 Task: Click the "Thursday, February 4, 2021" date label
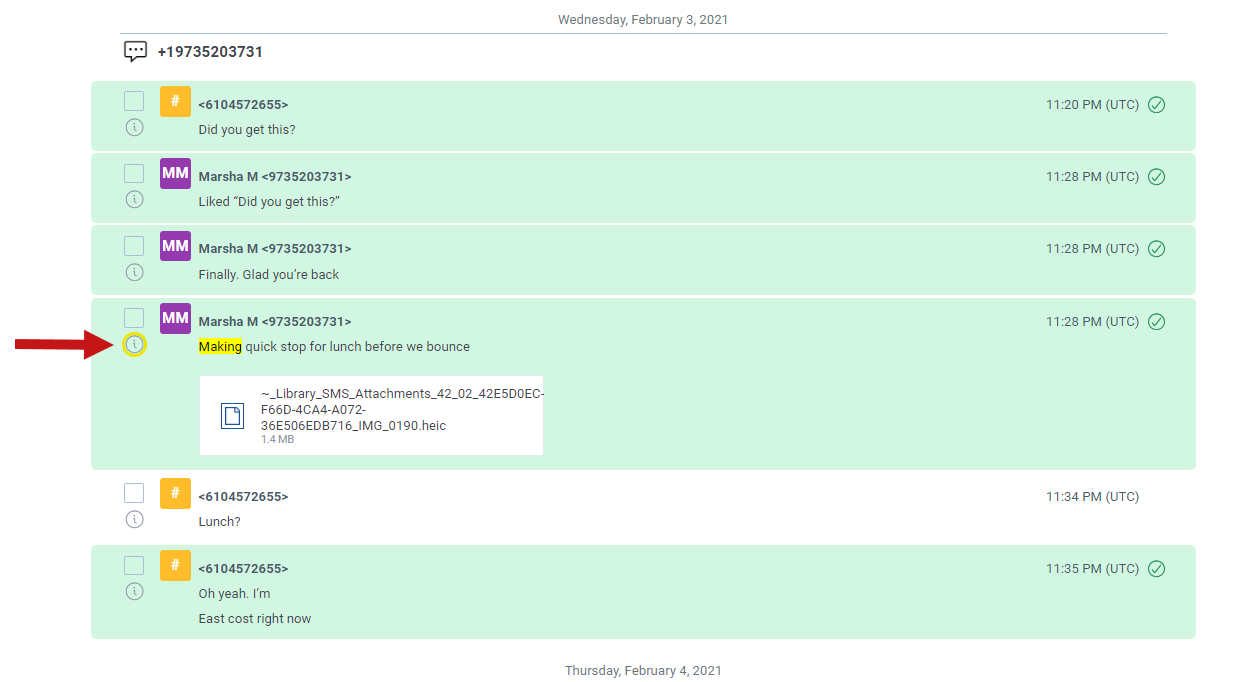click(643, 670)
